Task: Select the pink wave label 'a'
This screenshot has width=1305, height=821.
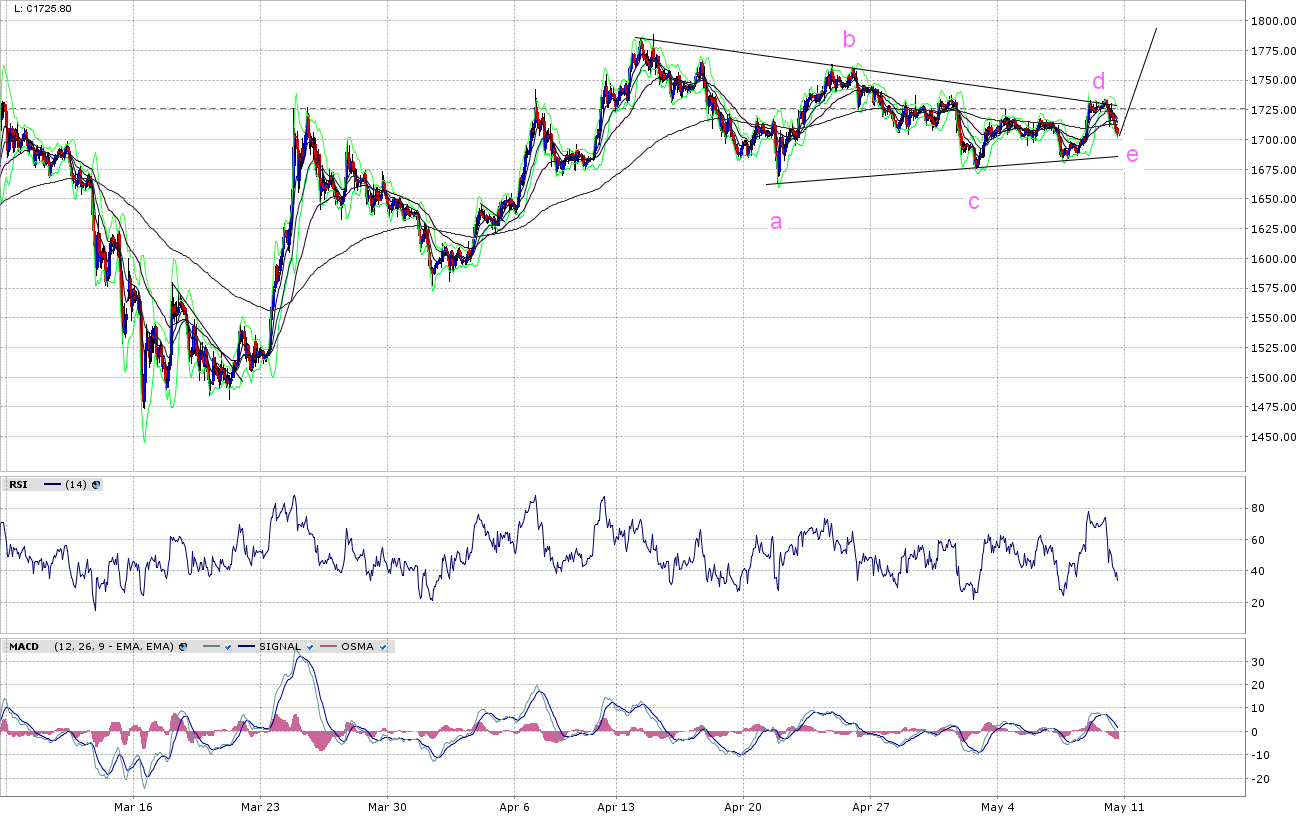Action: [776, 222]
